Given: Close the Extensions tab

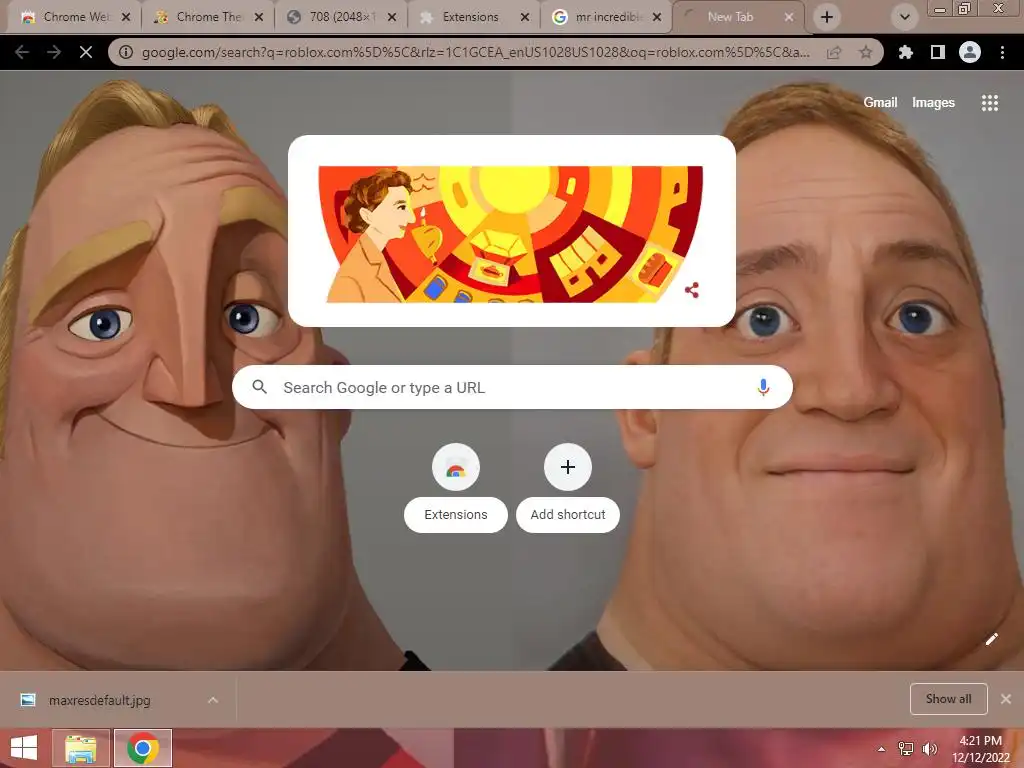Looking at the screenshot, I should pyautogui.click(x=525, y=17).
